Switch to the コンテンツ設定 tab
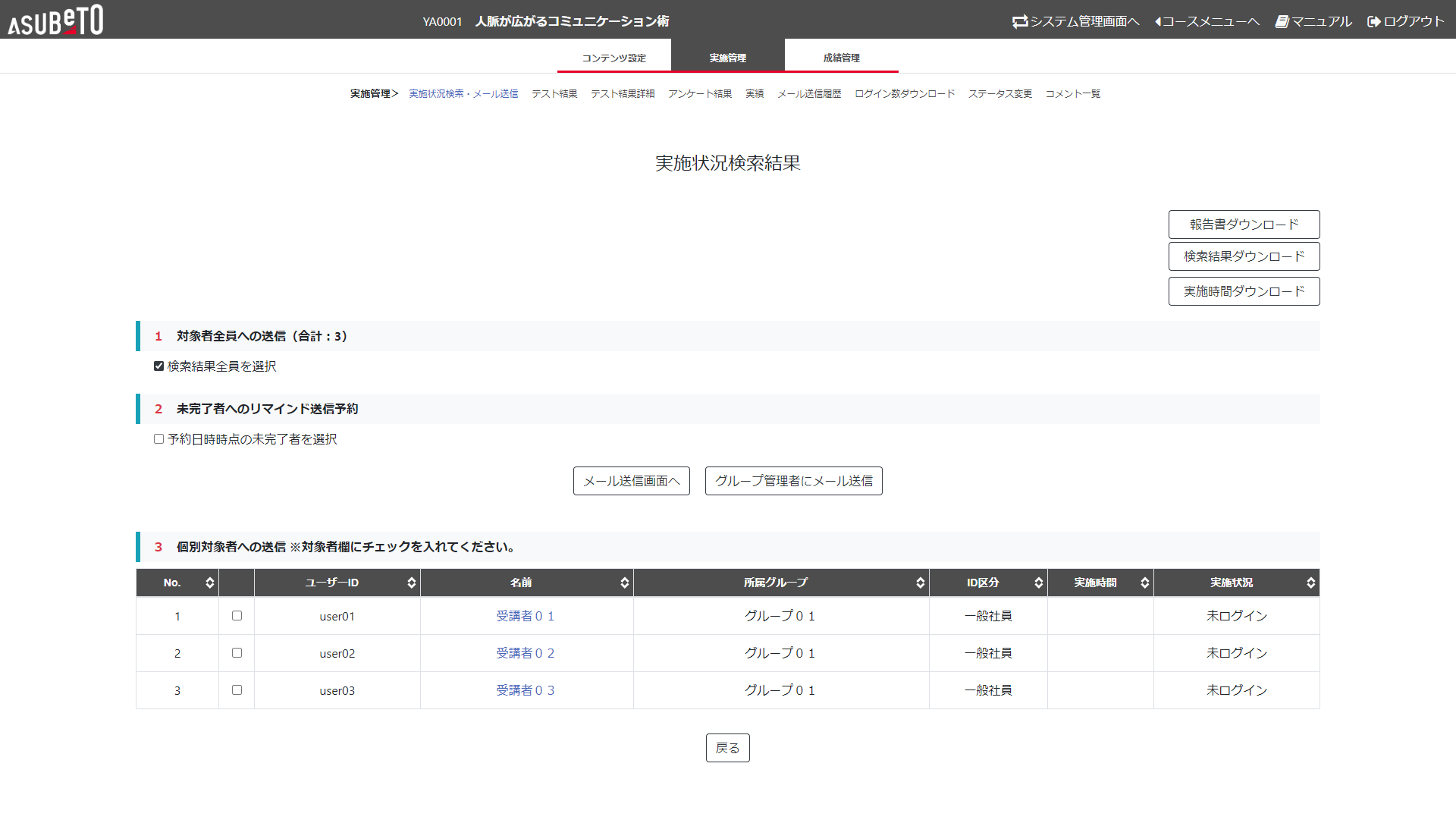 tap(614, 58)
